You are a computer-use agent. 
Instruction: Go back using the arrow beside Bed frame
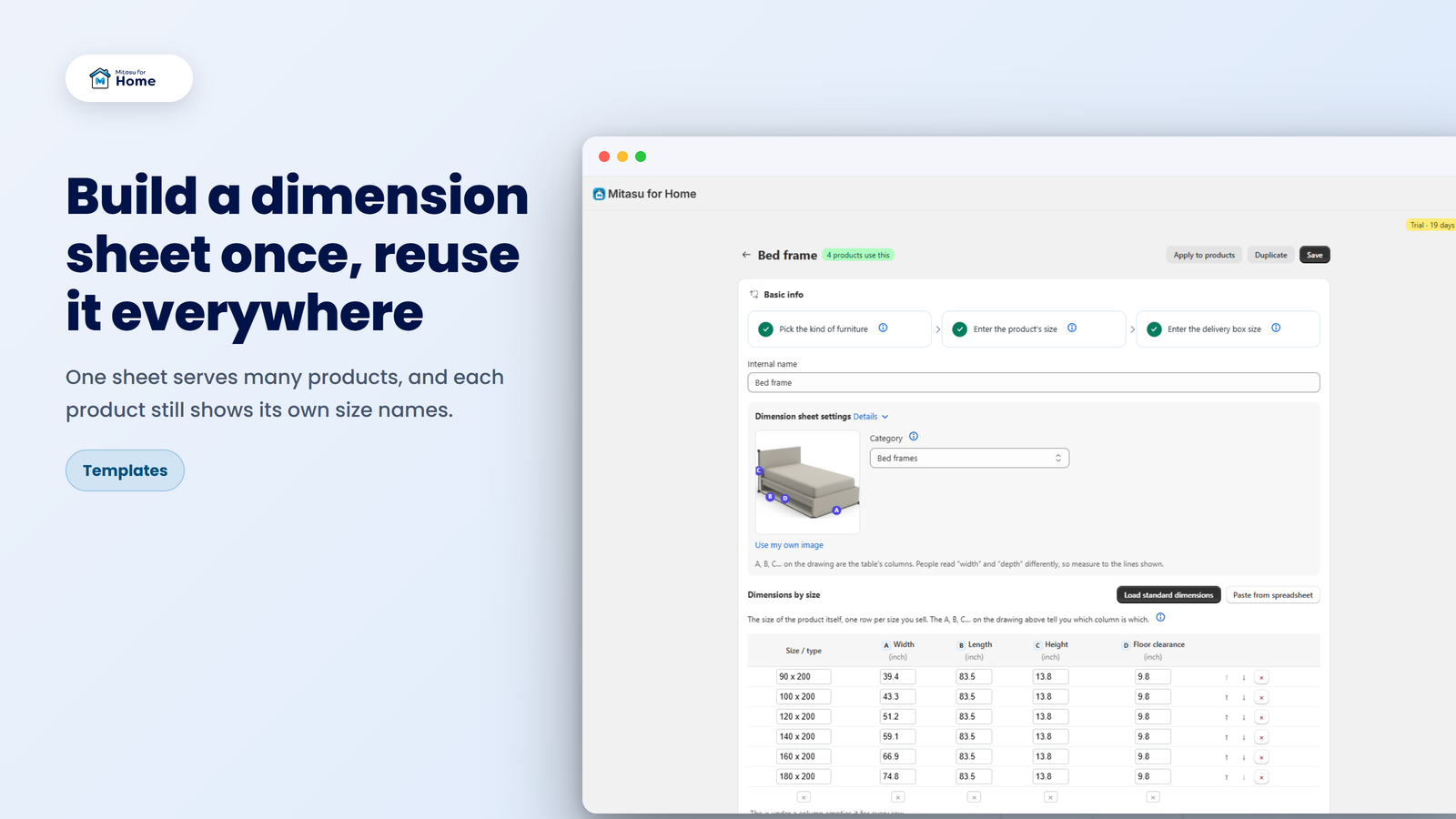(x=746, y=255)
